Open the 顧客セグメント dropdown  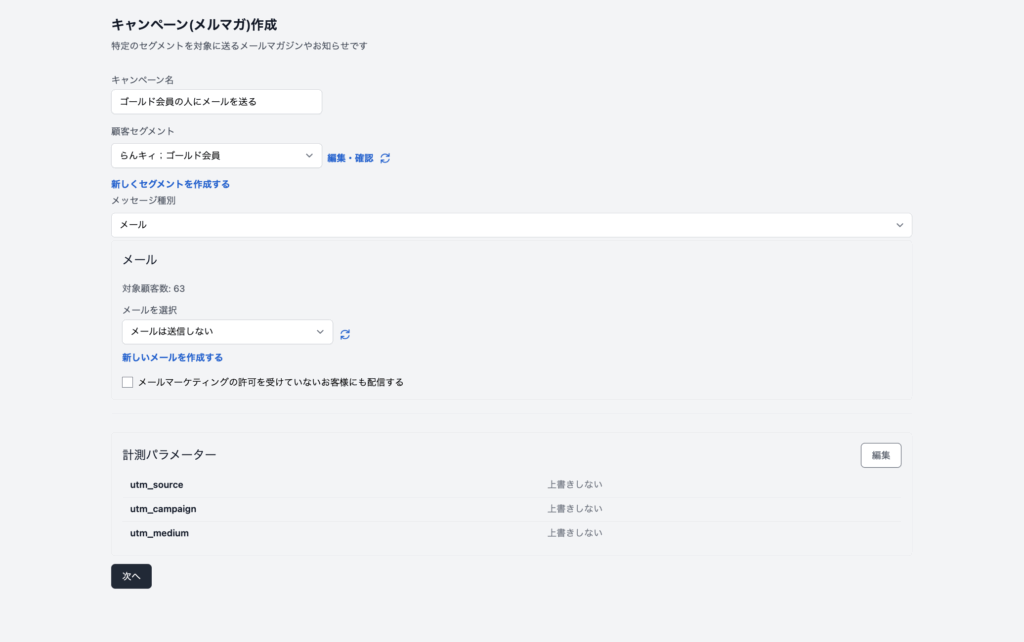215,156
